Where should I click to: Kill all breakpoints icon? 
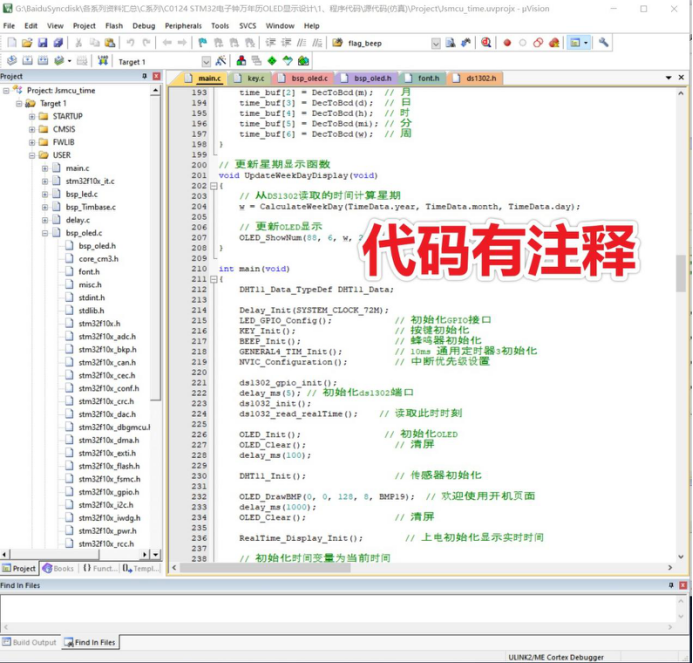(x=554, y=43)
